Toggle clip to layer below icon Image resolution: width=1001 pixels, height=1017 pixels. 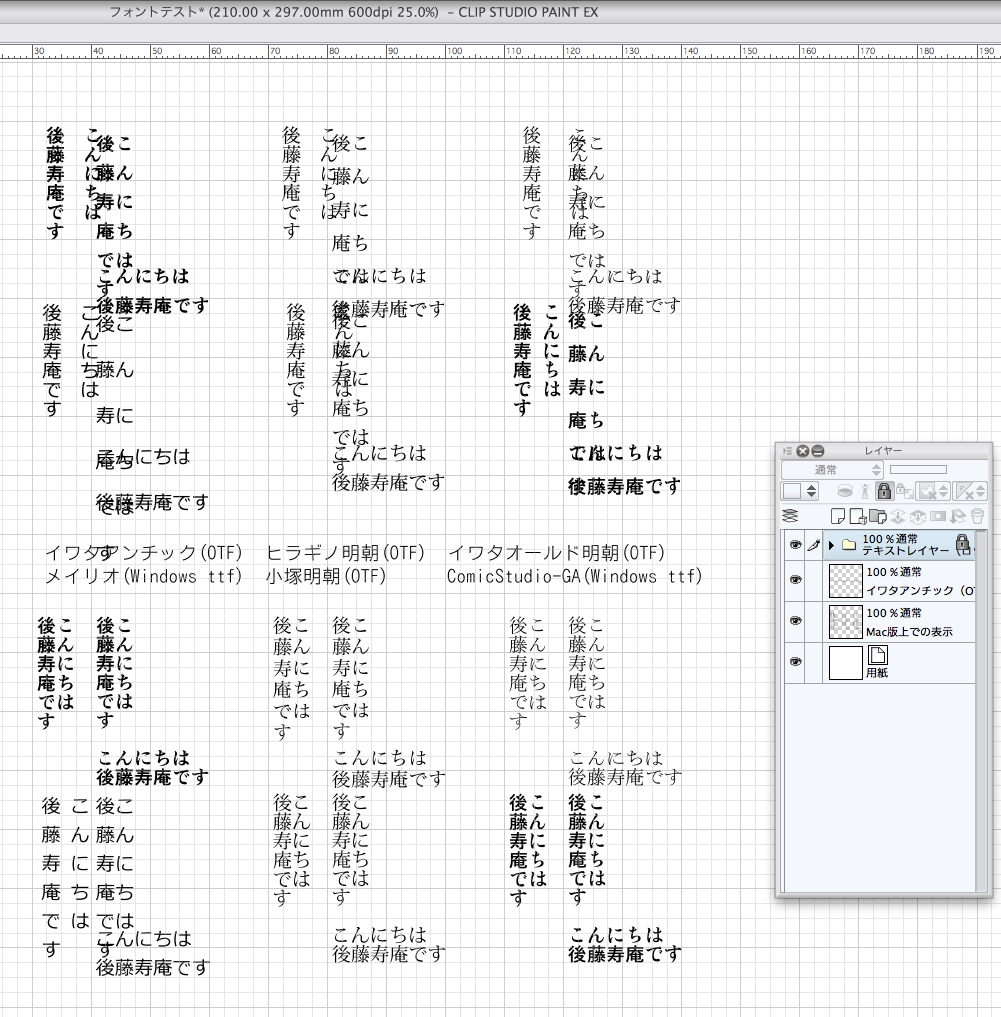[x=845, y=490]
